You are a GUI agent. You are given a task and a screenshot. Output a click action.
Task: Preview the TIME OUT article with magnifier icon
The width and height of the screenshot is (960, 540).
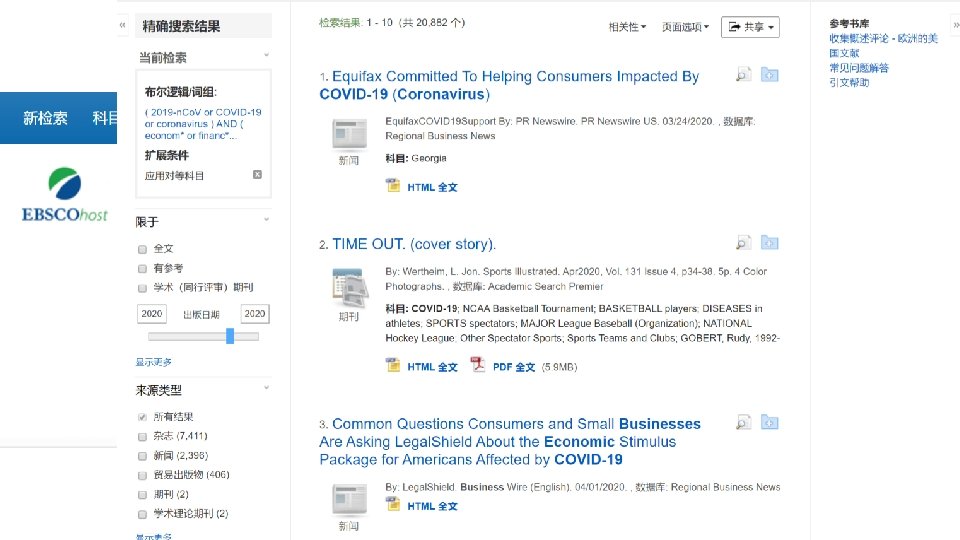point(743,243)
